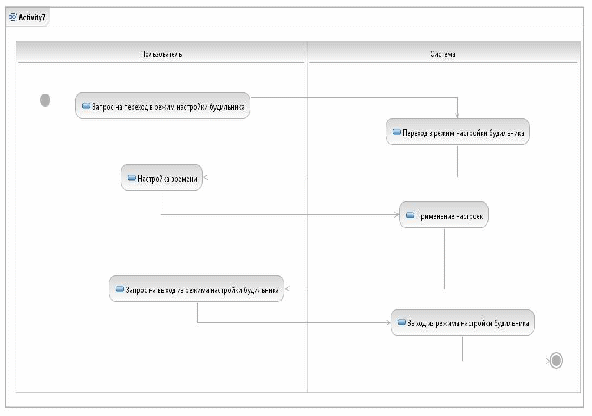Click the icon on the 'Применение настроек' action
The height and width of the screenshot is (416, 592).
click(410, 215)
